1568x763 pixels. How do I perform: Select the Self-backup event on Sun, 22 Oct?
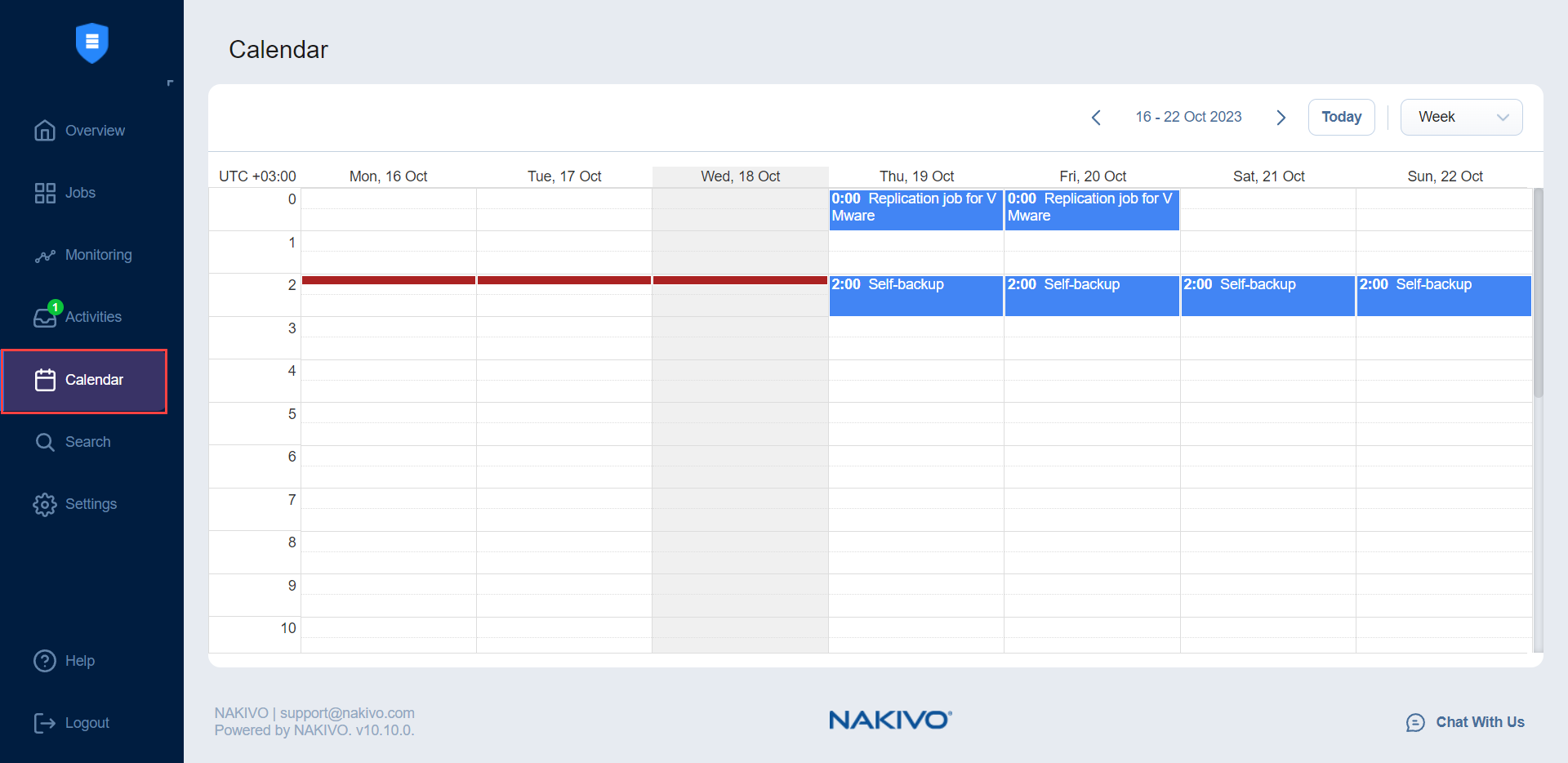(x=1443, y=295)
